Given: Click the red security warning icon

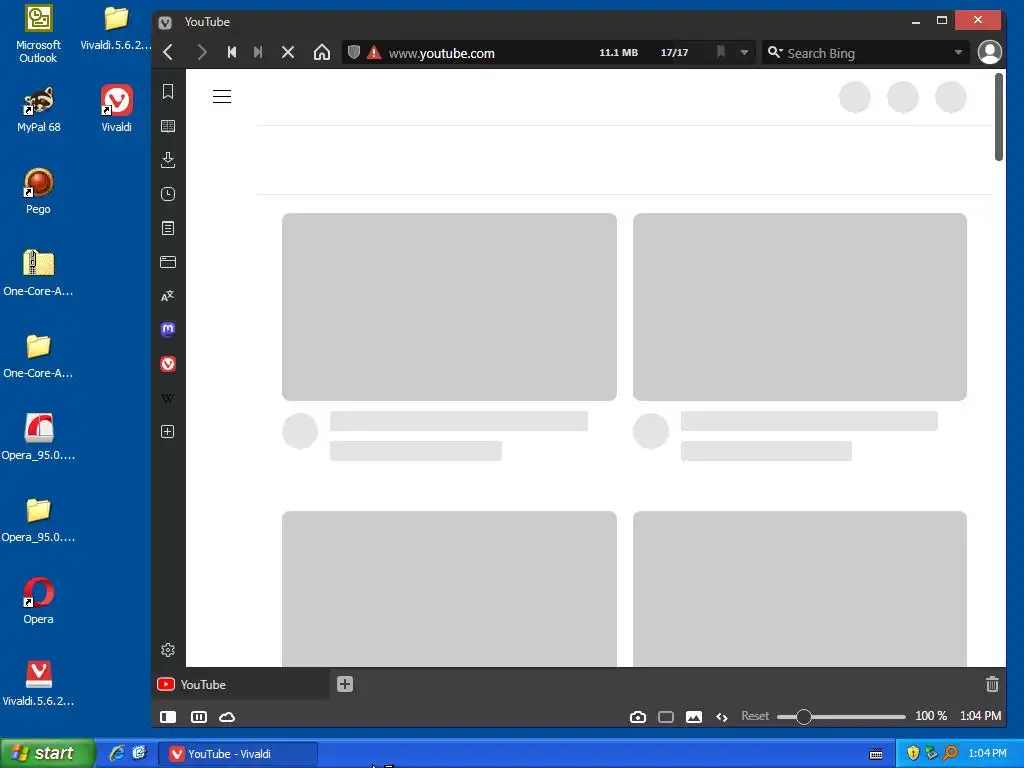Looking at the screenshot, I should point(374,52).
